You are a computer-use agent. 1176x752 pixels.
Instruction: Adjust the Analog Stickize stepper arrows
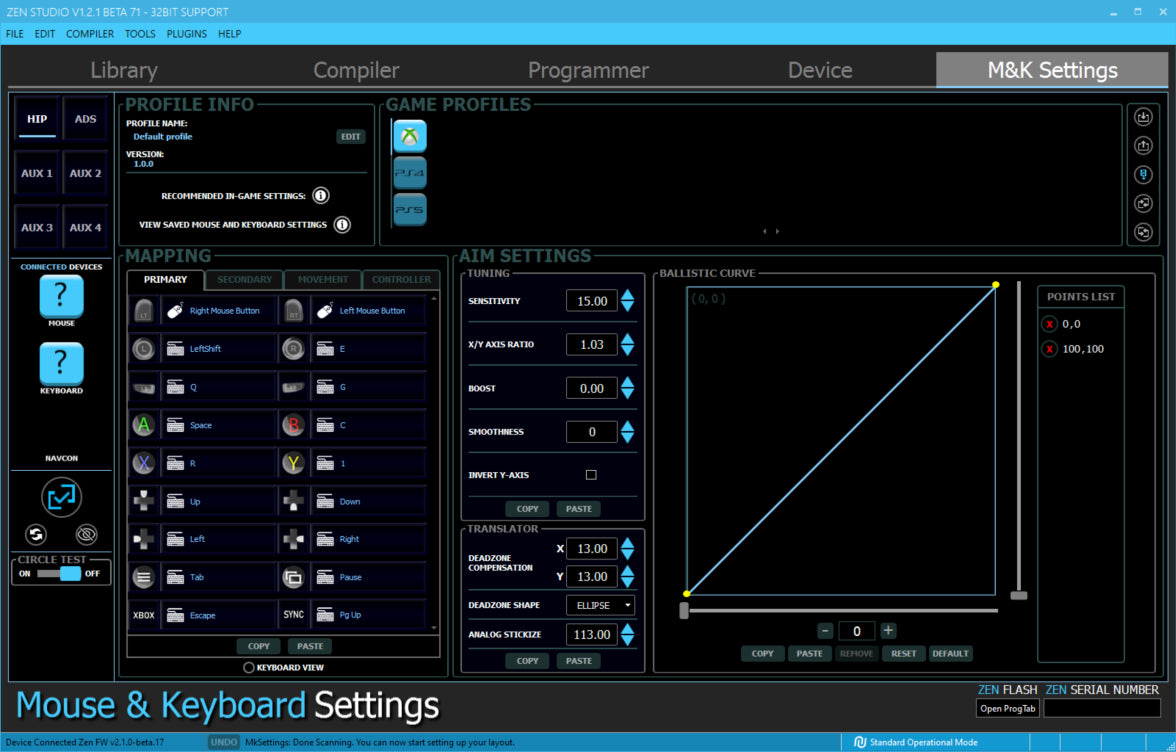tap(627, 634)
